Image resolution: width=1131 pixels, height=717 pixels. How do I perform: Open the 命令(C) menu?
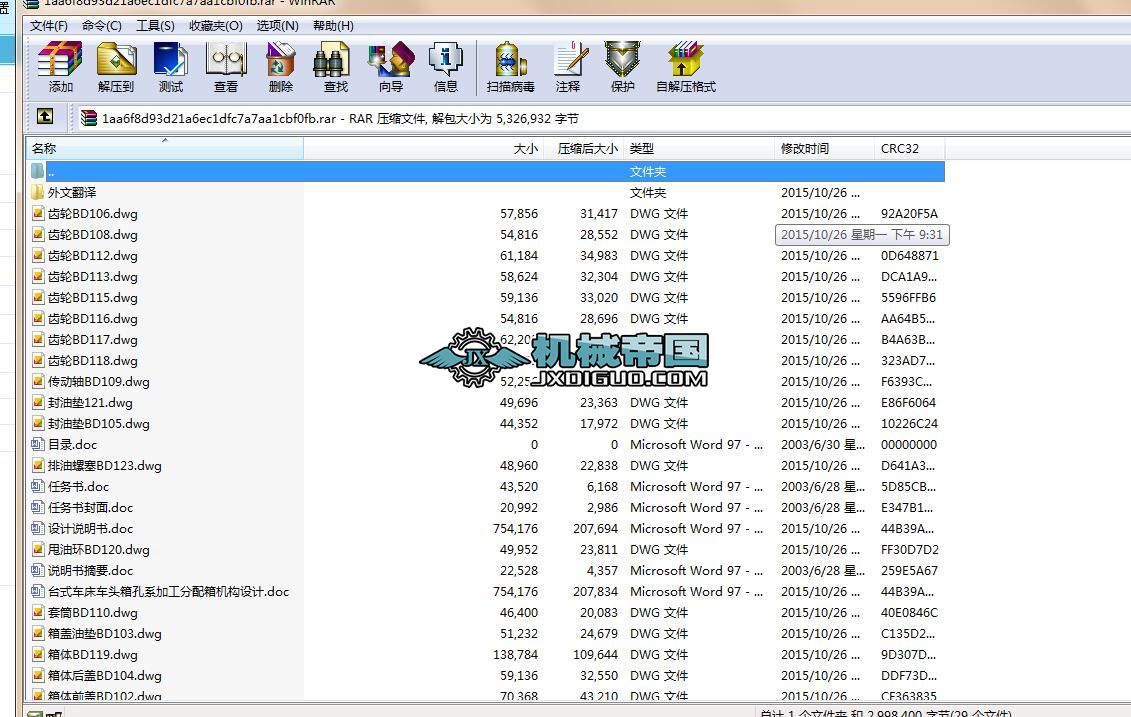tap(102, 26)
